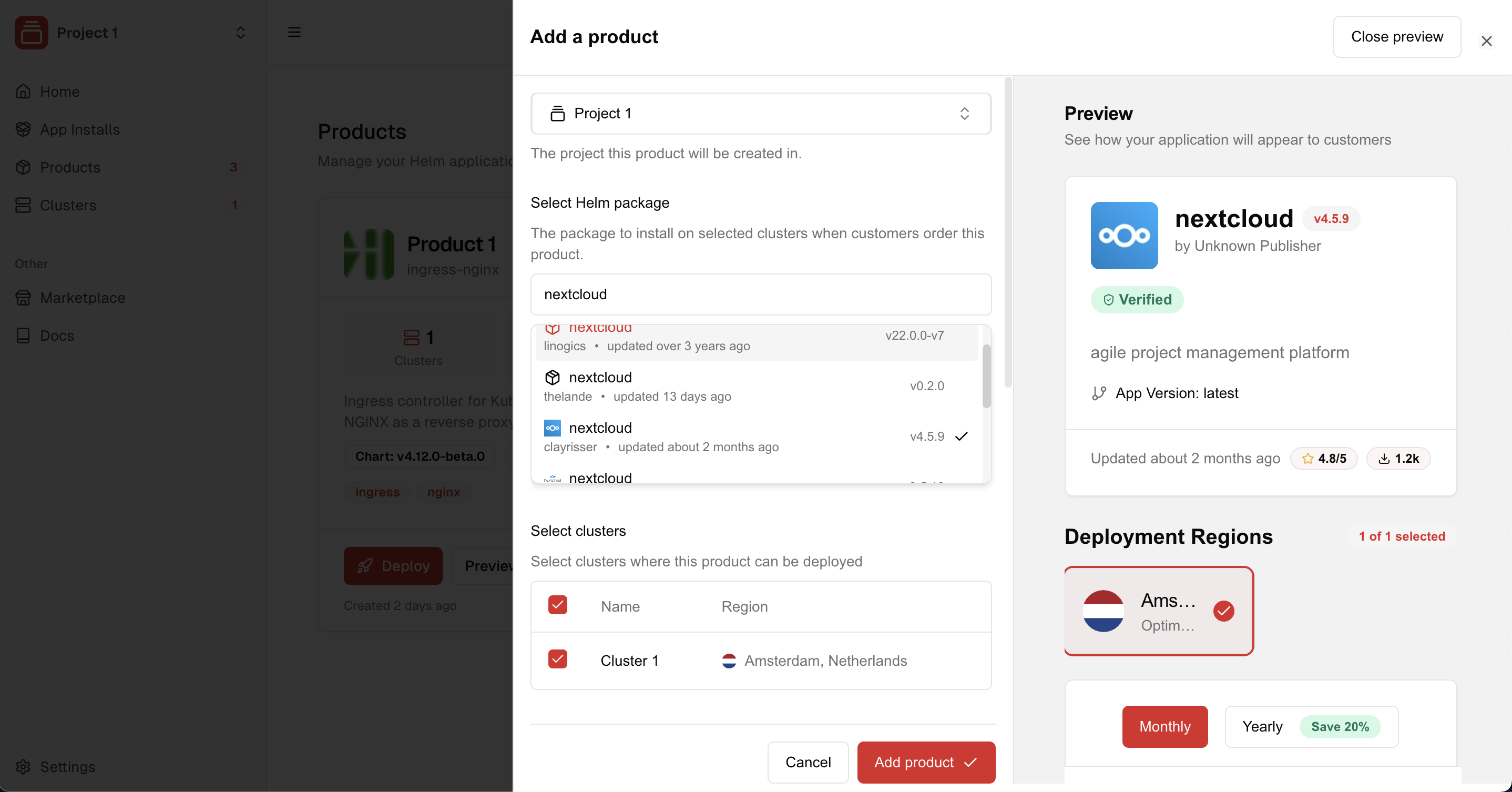
Task: Toggle sidebar with the hamburger menu icon
Action: coord(294,32)
